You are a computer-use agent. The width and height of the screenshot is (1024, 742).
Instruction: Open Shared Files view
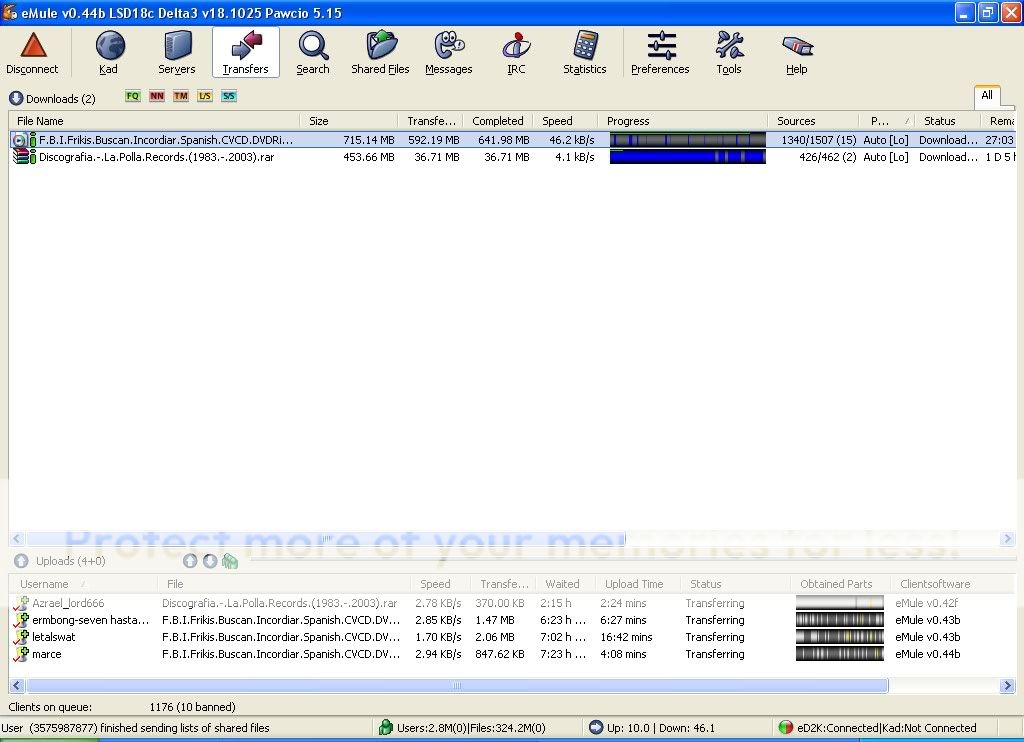point(380,53)
